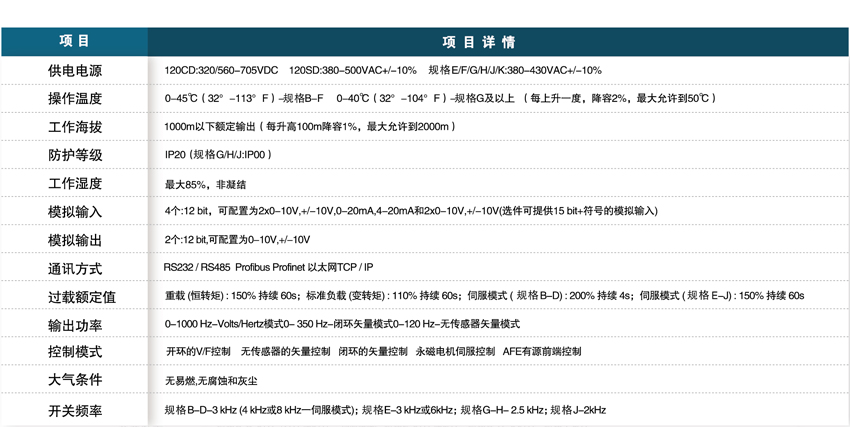
Task: Click the RS232 / RS485 communication text
Action: [196, 268]
